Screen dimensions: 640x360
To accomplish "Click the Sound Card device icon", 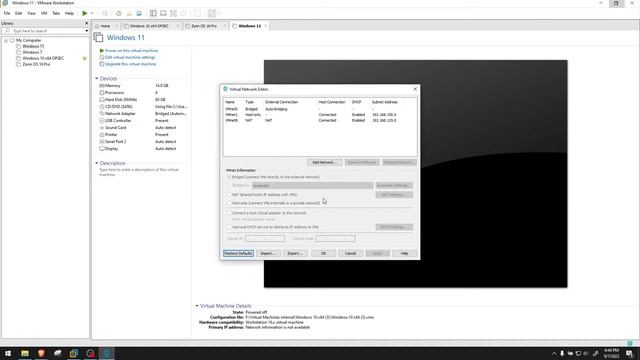I will [x=102, y=128].
